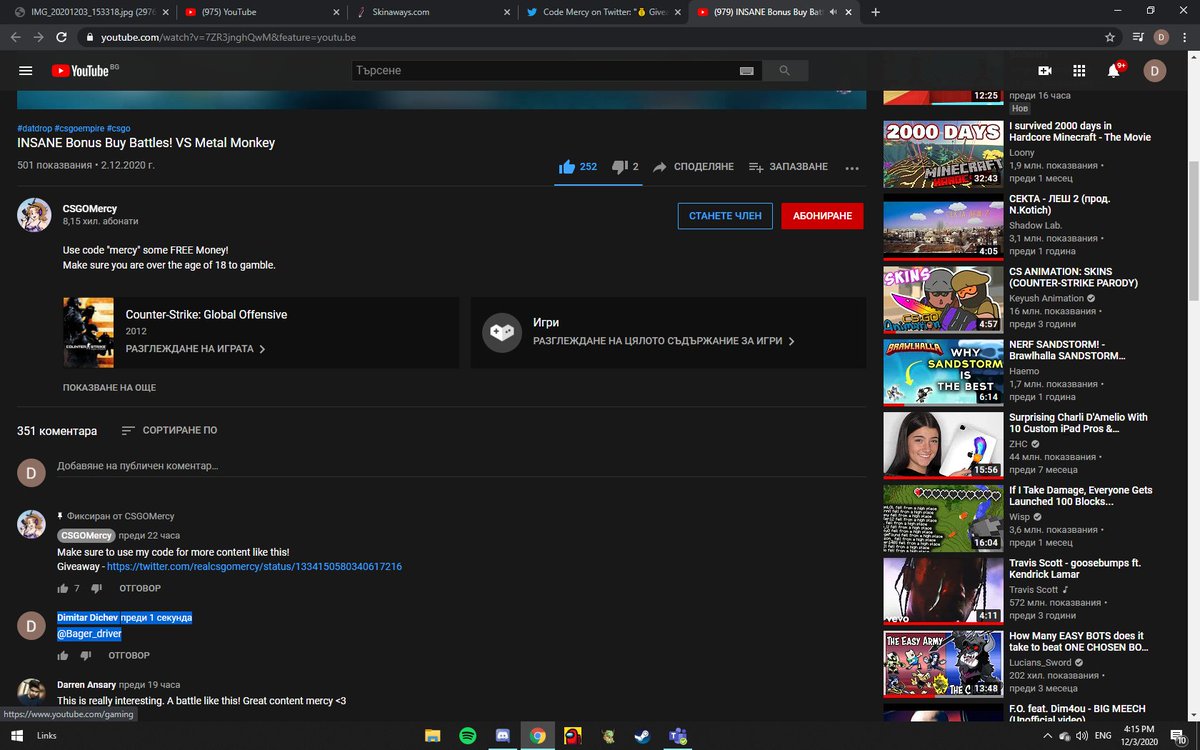
Task: Click the #datdrop hashtag
Action: point(34,128)
